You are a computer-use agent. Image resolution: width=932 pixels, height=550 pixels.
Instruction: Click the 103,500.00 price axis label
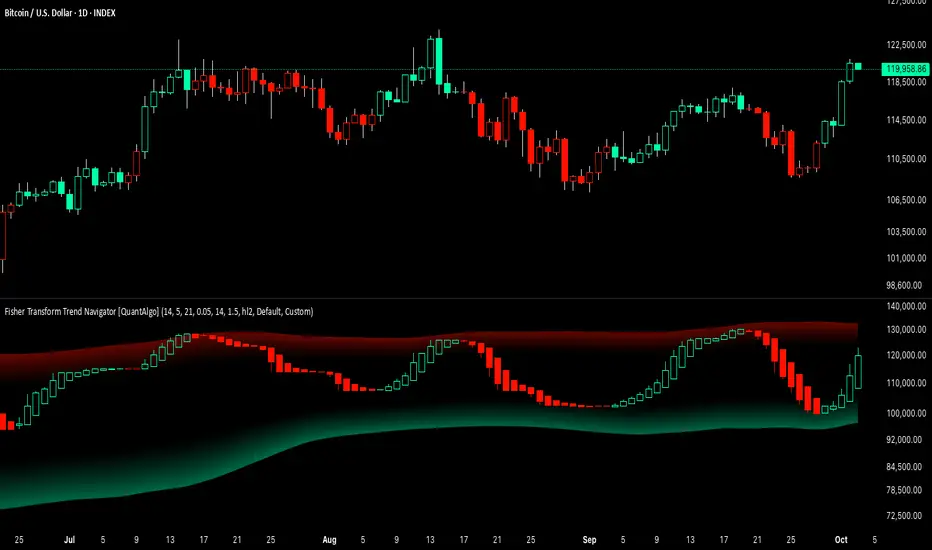coord(906,232)
